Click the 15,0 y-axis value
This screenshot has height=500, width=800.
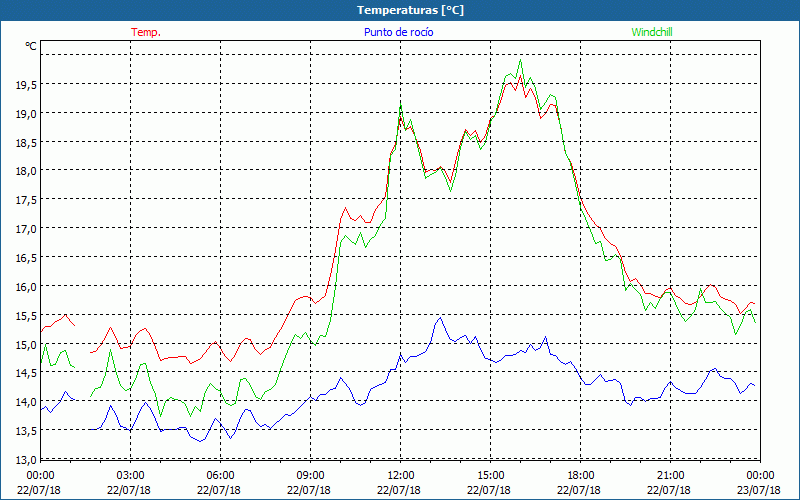[26, 345]
